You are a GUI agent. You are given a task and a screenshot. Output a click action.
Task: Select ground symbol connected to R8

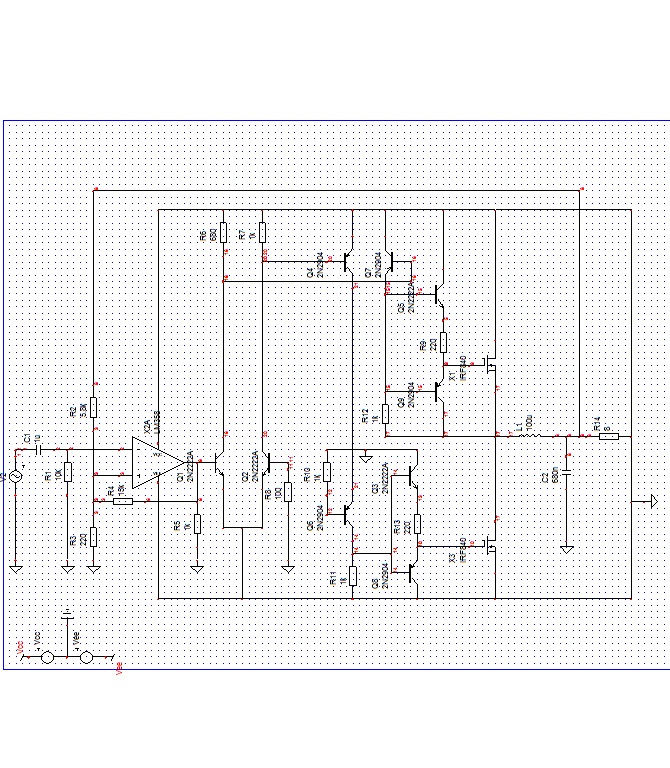pos(288,570)
